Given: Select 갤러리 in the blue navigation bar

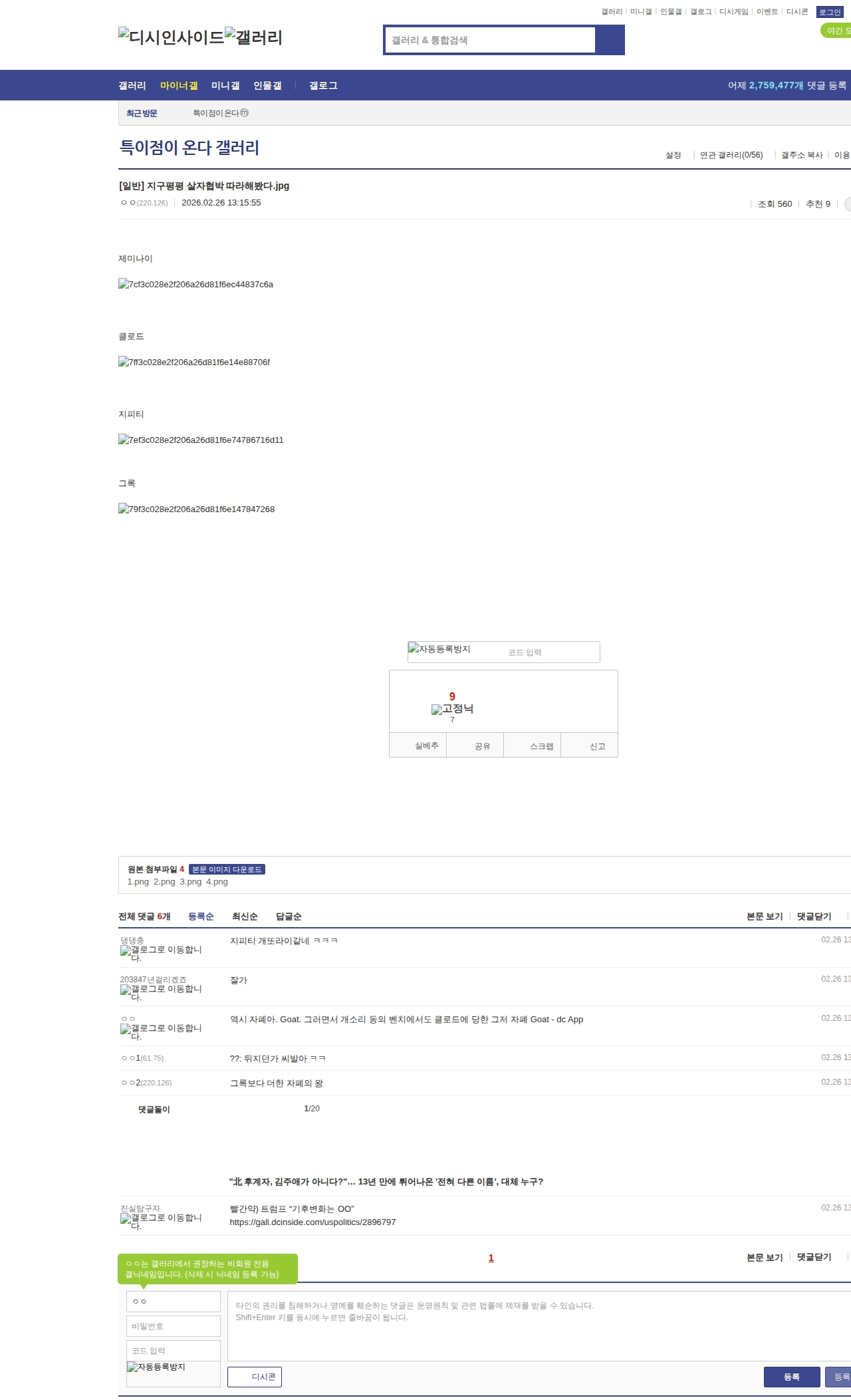Looking at the screenshot, I should (132, 86).
